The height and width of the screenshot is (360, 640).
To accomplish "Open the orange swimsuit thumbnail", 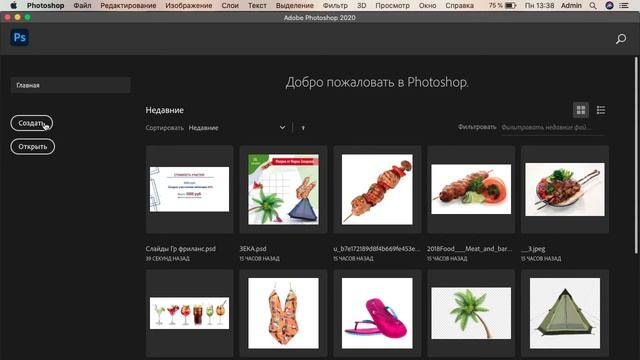I will [283, 313].
